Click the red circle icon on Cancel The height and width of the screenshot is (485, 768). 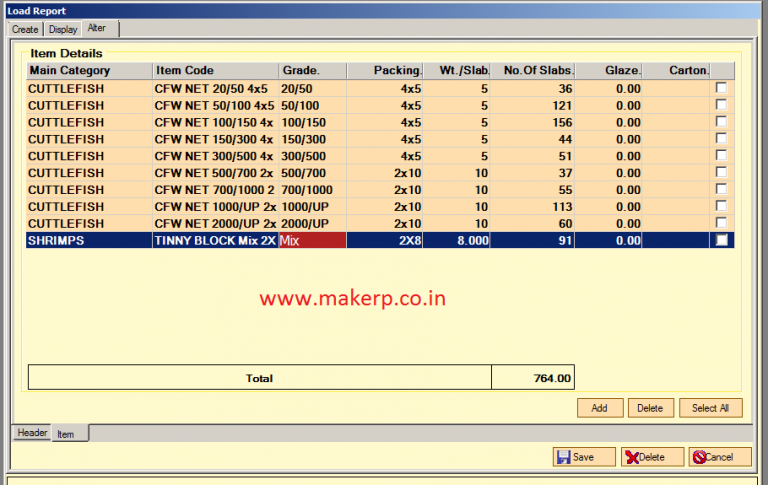click(x=698, y=457)
